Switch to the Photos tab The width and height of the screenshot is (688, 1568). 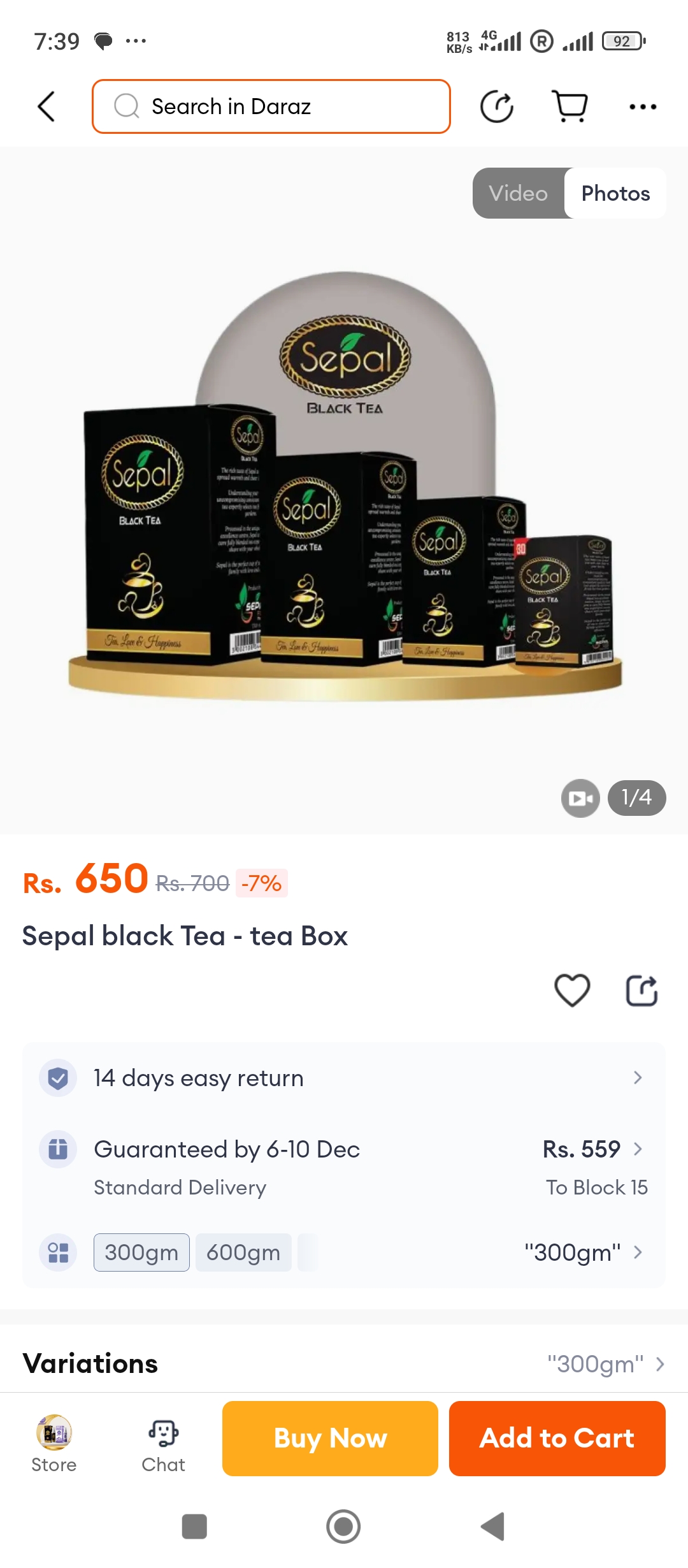tap(615, 193)
